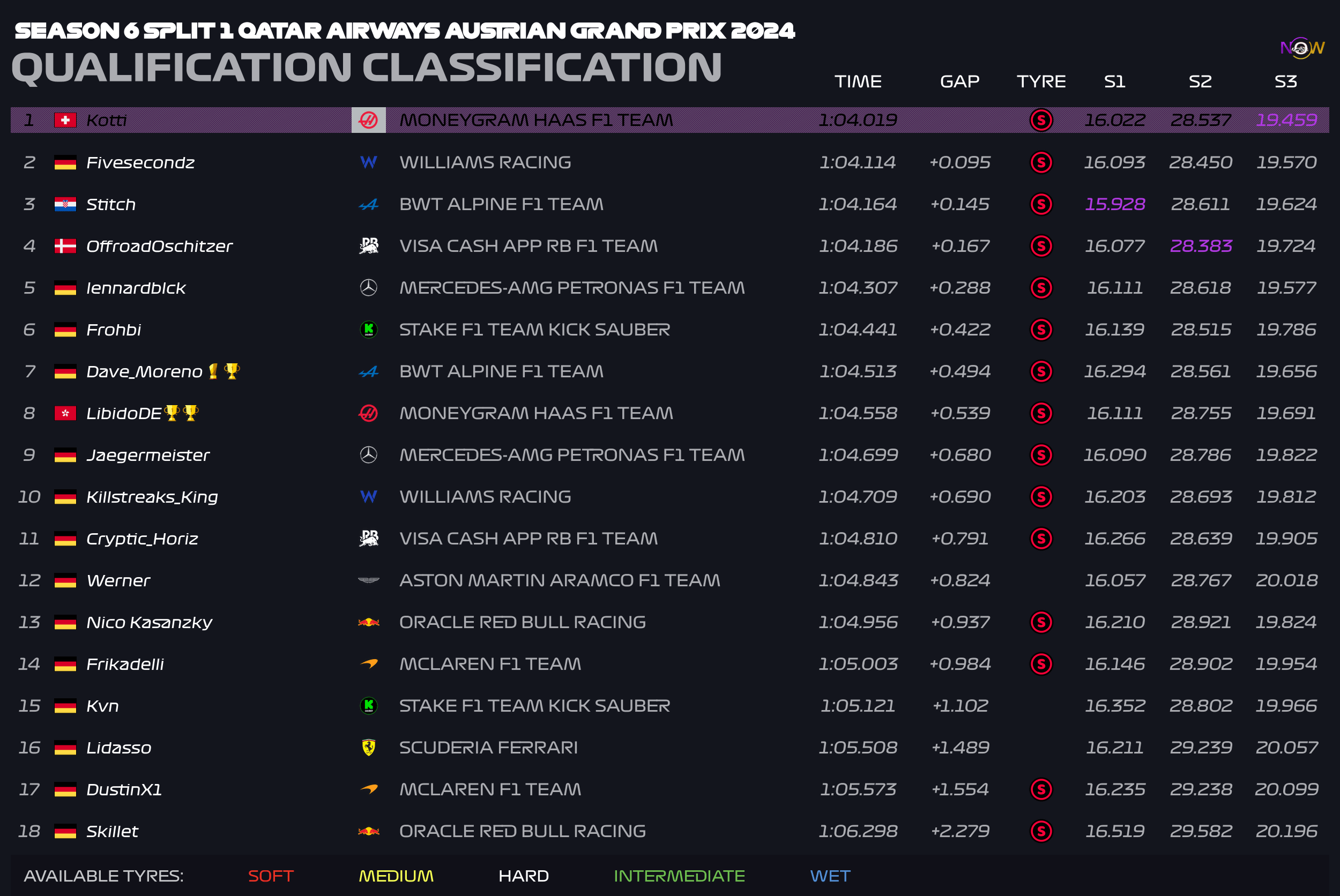Click the purple S3 time 19.459
This screenshot has height=896, width=1340.
tap(1286, 120)
